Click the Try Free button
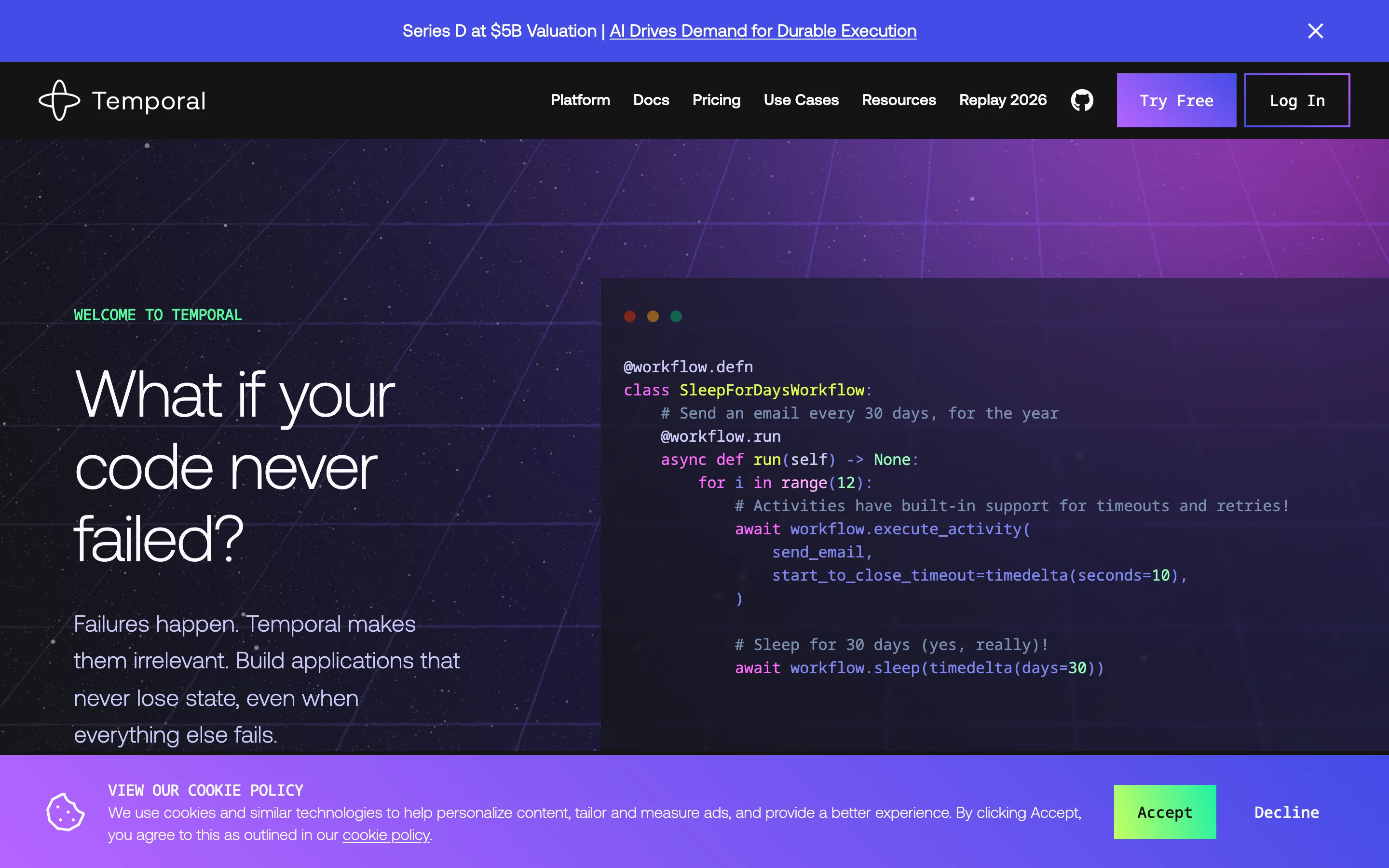The height and width of the screenshot is (868, 1389). click(1175, 100)
